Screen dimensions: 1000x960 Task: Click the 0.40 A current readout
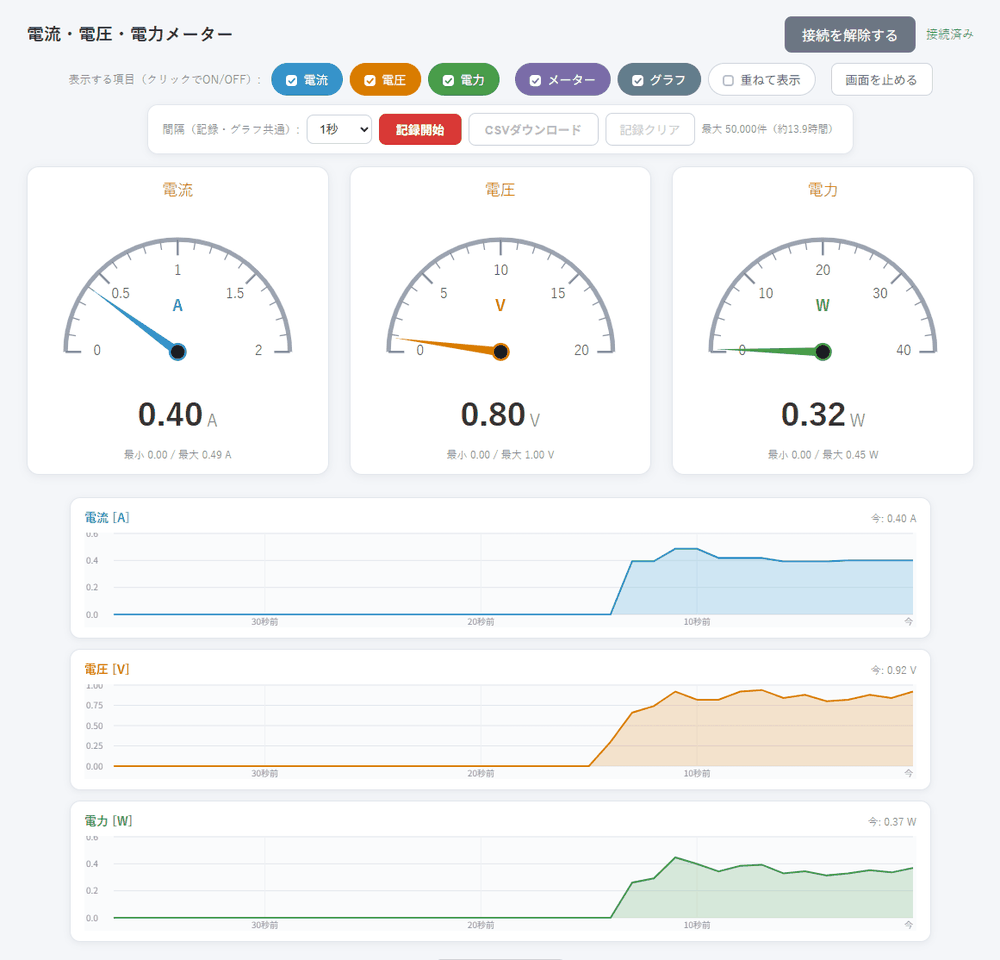(178, 415)
